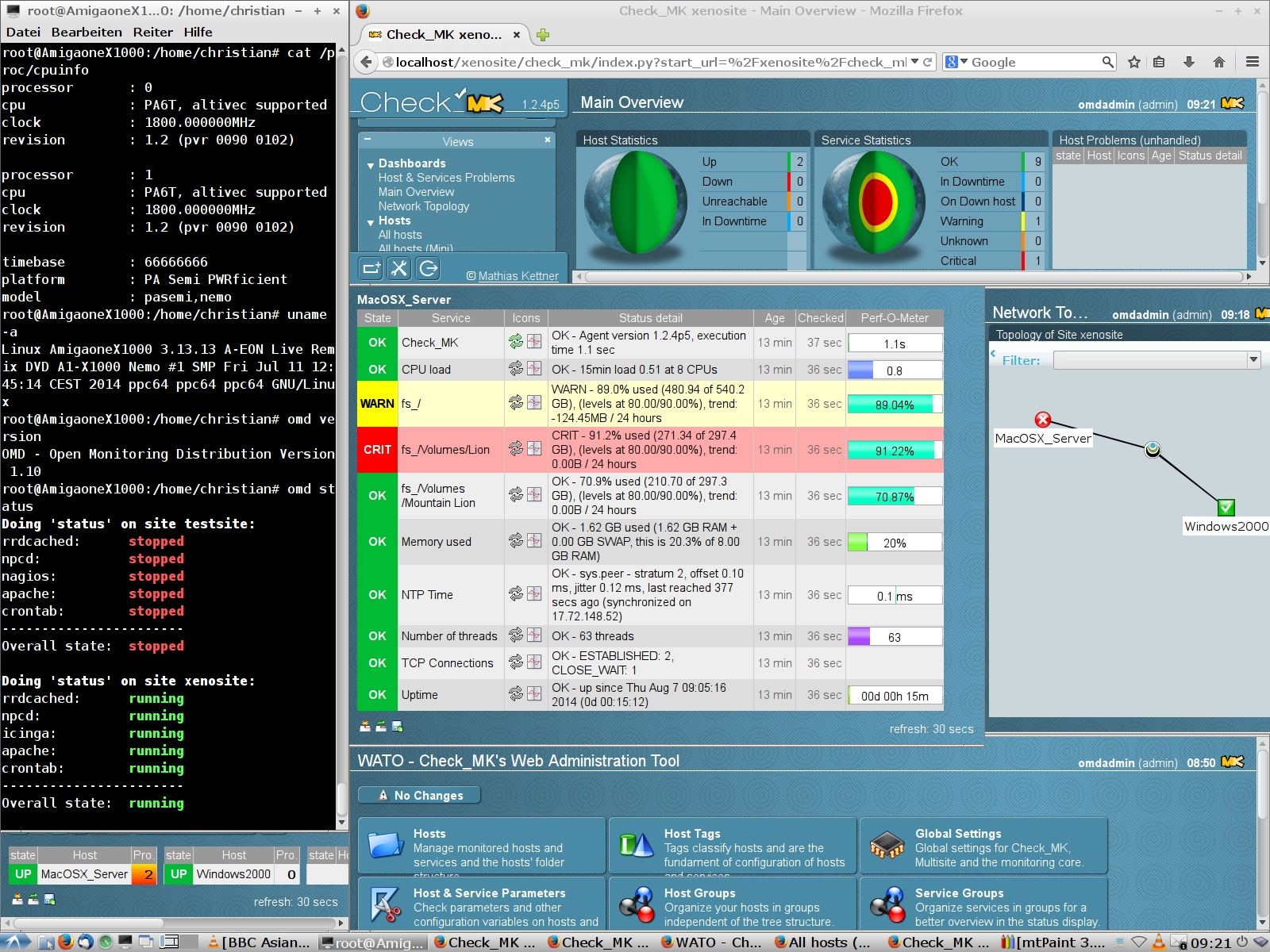
Task: Click the add snapin icon in sidebar
Action: pos(371,268)
